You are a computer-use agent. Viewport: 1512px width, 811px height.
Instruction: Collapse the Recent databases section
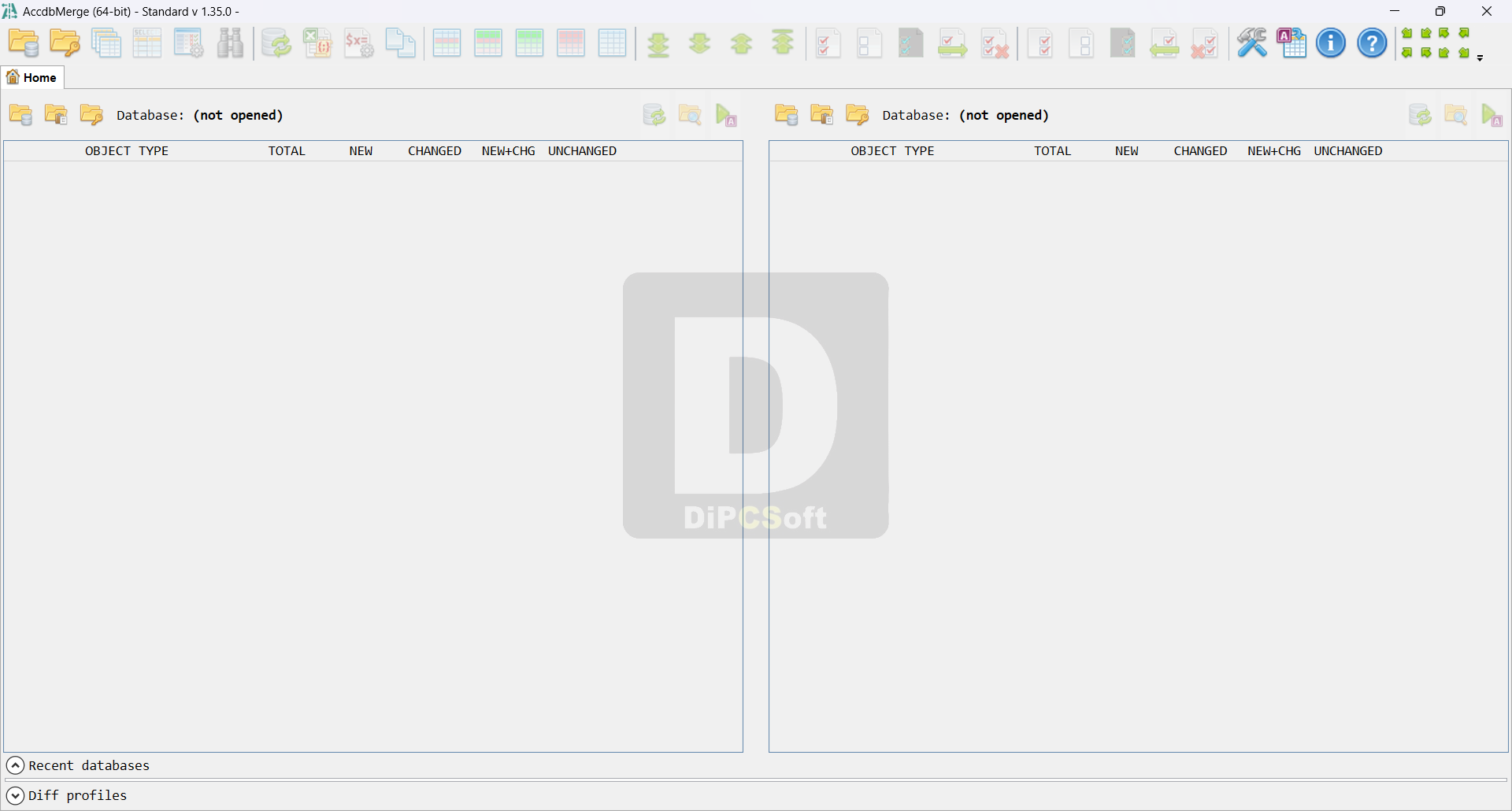(15, 765)
